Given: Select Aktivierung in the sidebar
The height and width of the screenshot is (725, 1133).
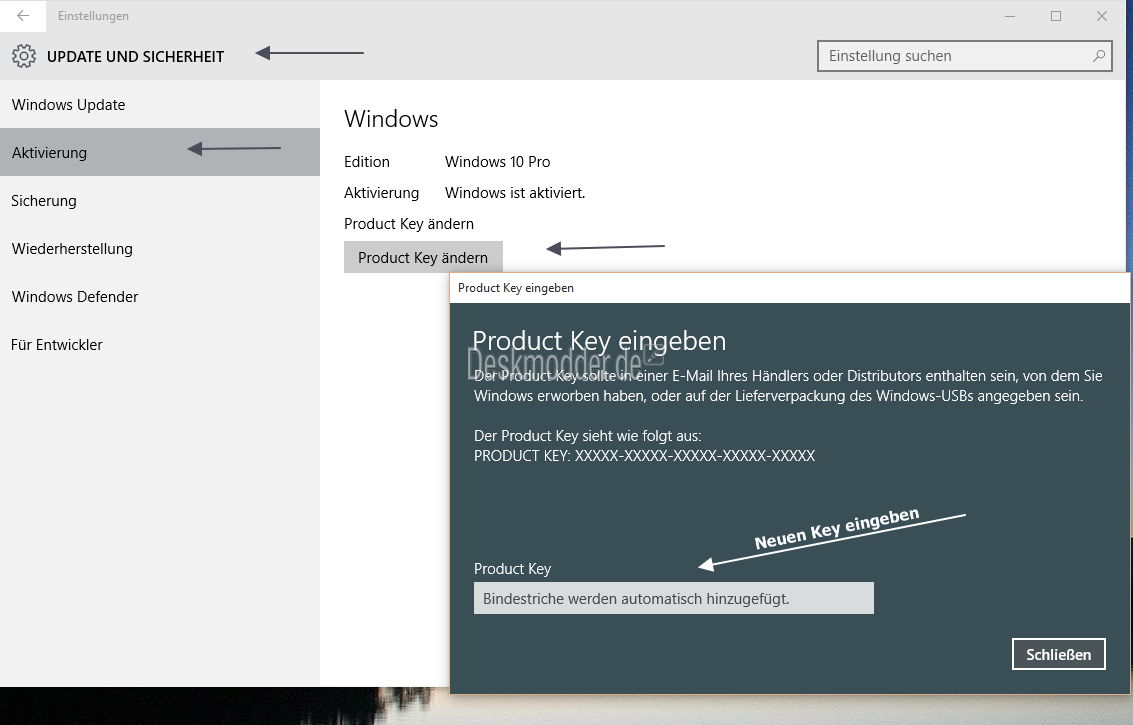Looking at the screenshot, I should coord(160,153).
